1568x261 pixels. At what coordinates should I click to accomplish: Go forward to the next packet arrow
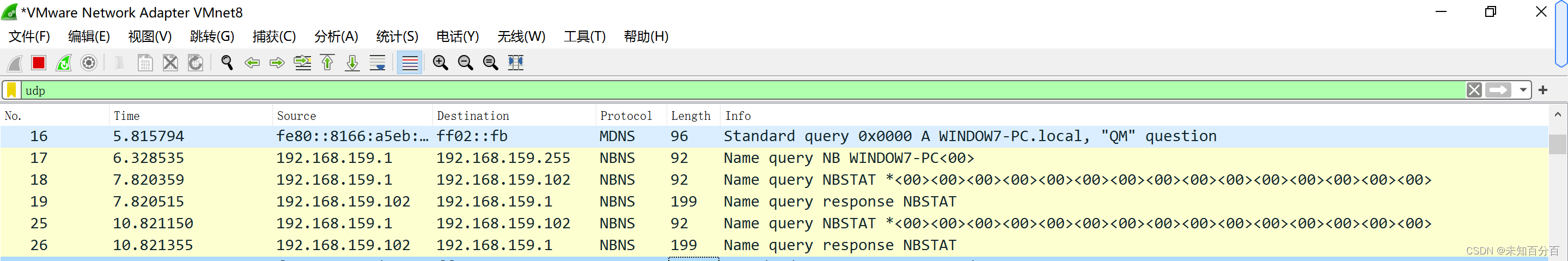(x=277, y=63)
